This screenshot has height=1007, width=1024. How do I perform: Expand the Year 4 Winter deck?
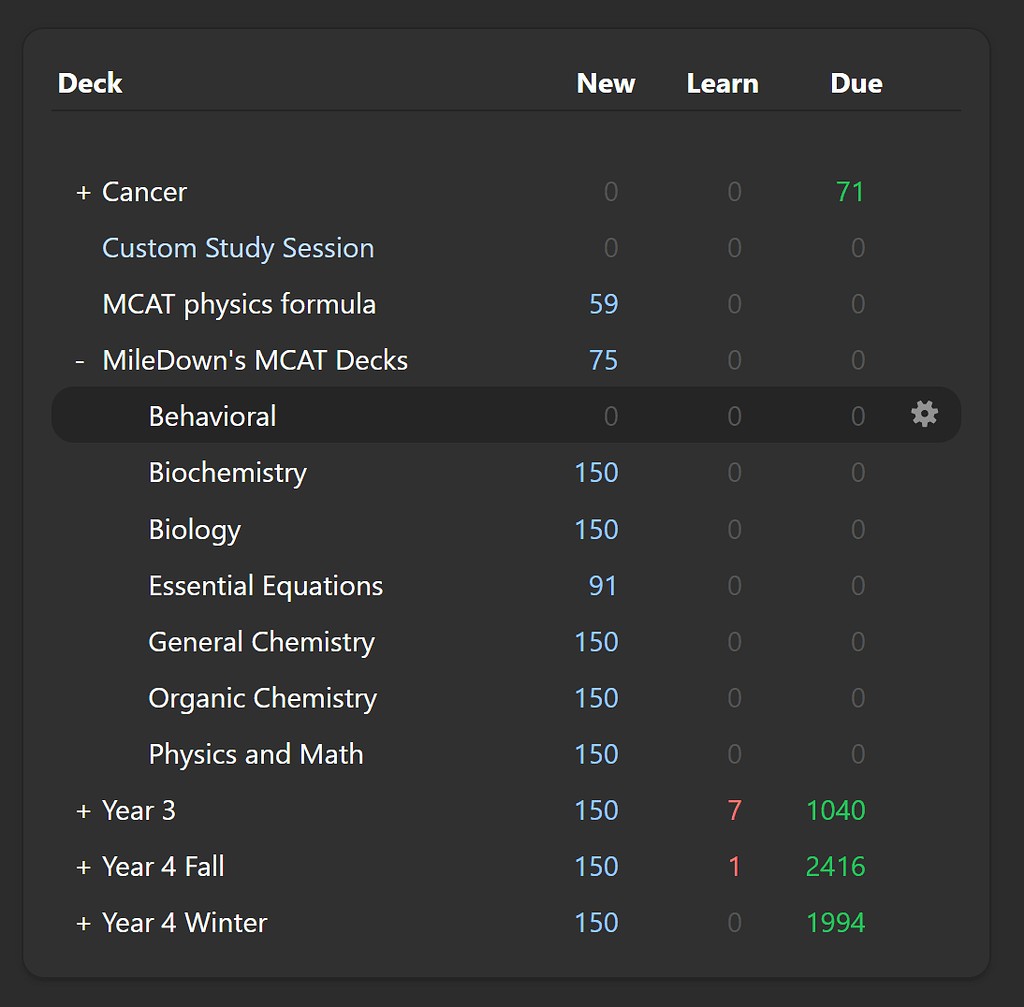click(x=83, y=923)
